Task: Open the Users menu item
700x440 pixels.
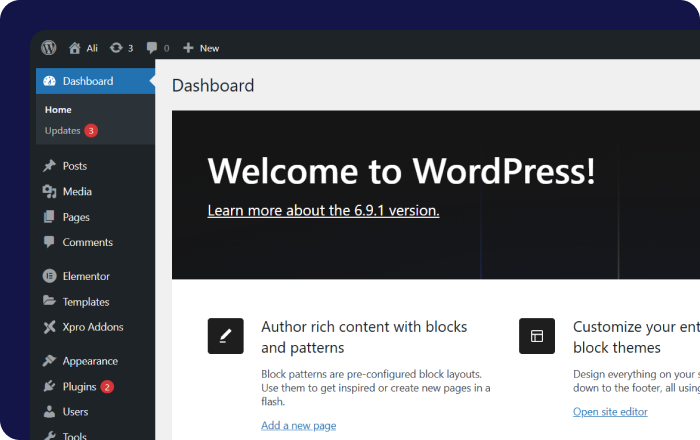Action: click(x=75, y=412)
